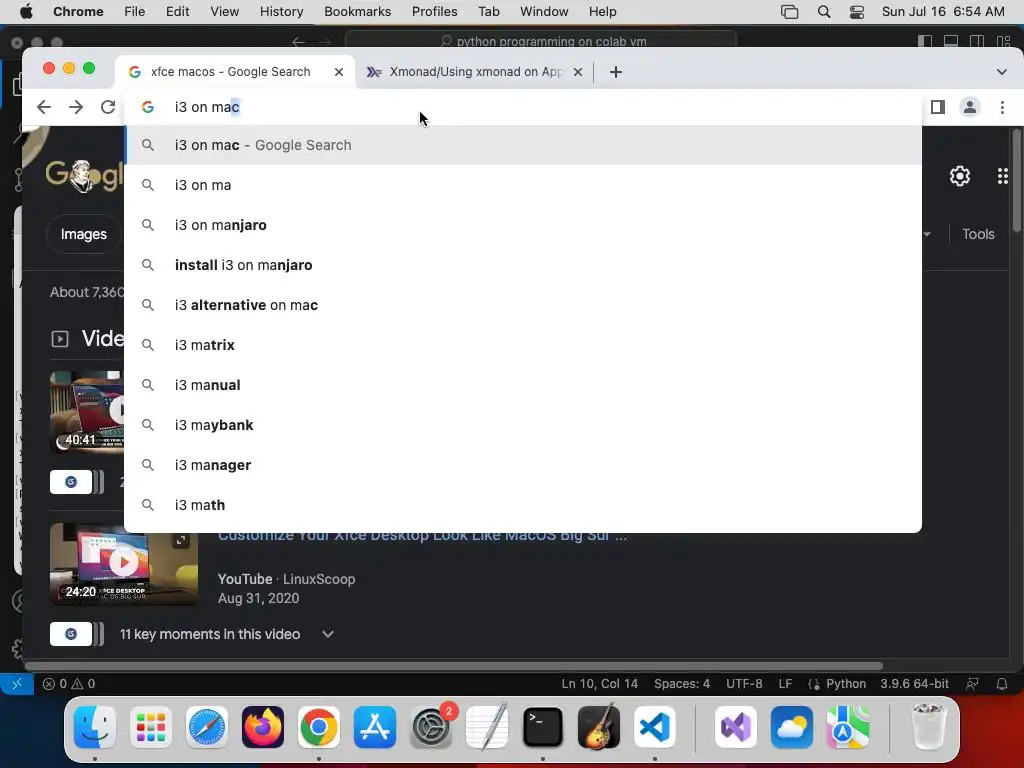
Task: Open Terminal from the dock
Action: tap(543, 727)
